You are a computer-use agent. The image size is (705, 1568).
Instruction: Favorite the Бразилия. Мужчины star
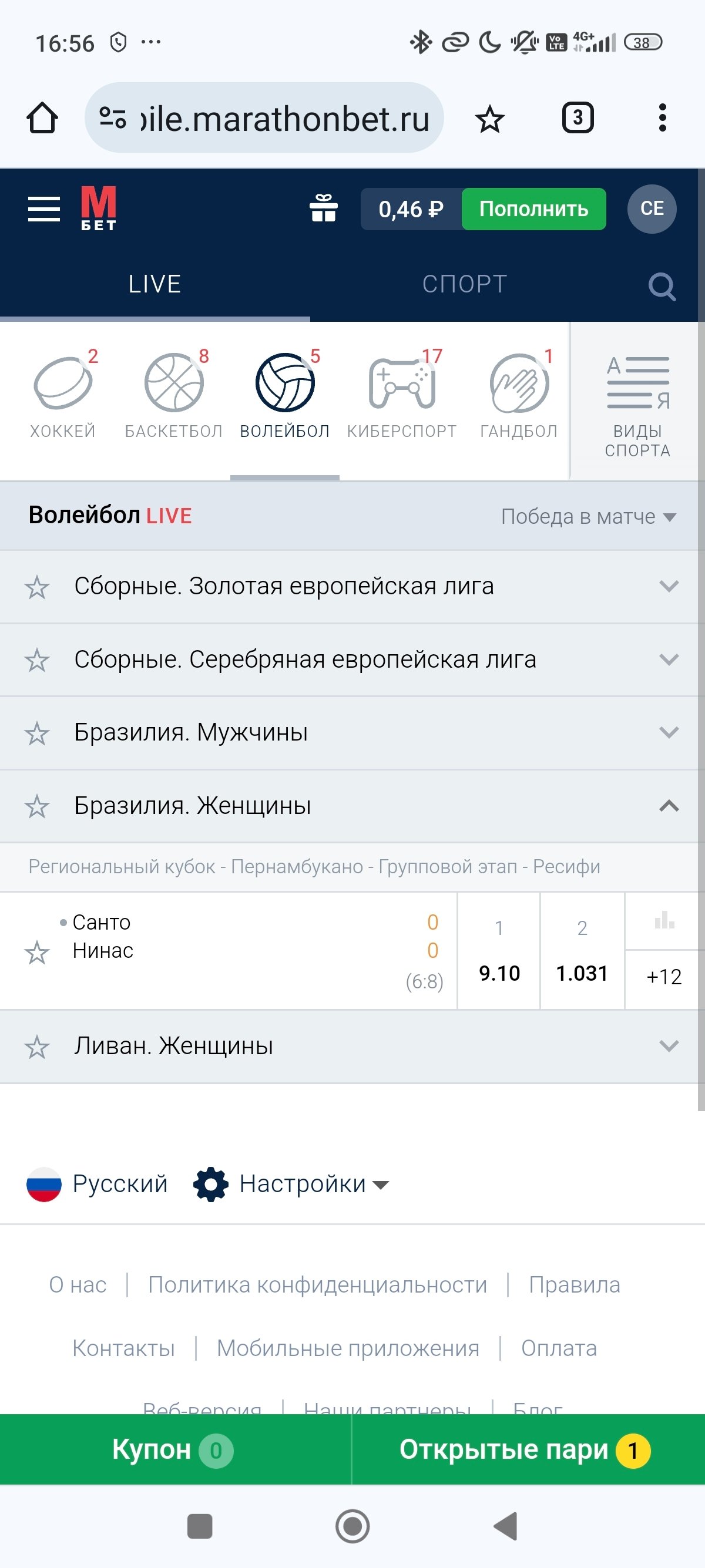[x=37, y=733]
